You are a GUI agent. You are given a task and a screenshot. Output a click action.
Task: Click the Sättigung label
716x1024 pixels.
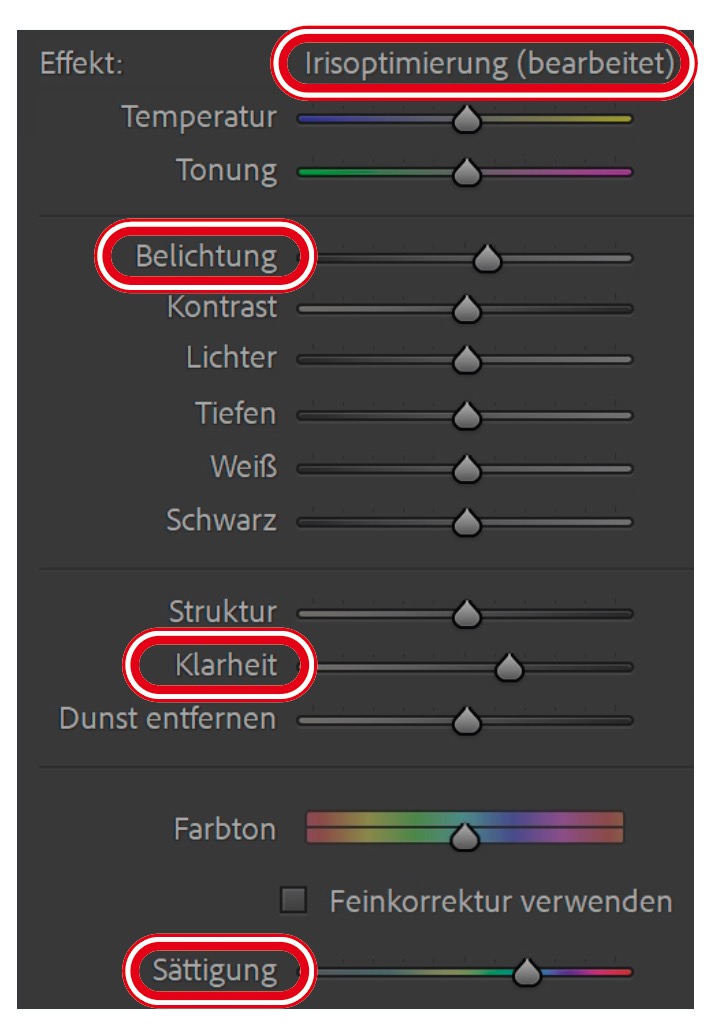pyautogui.click(x=215, y=970)
